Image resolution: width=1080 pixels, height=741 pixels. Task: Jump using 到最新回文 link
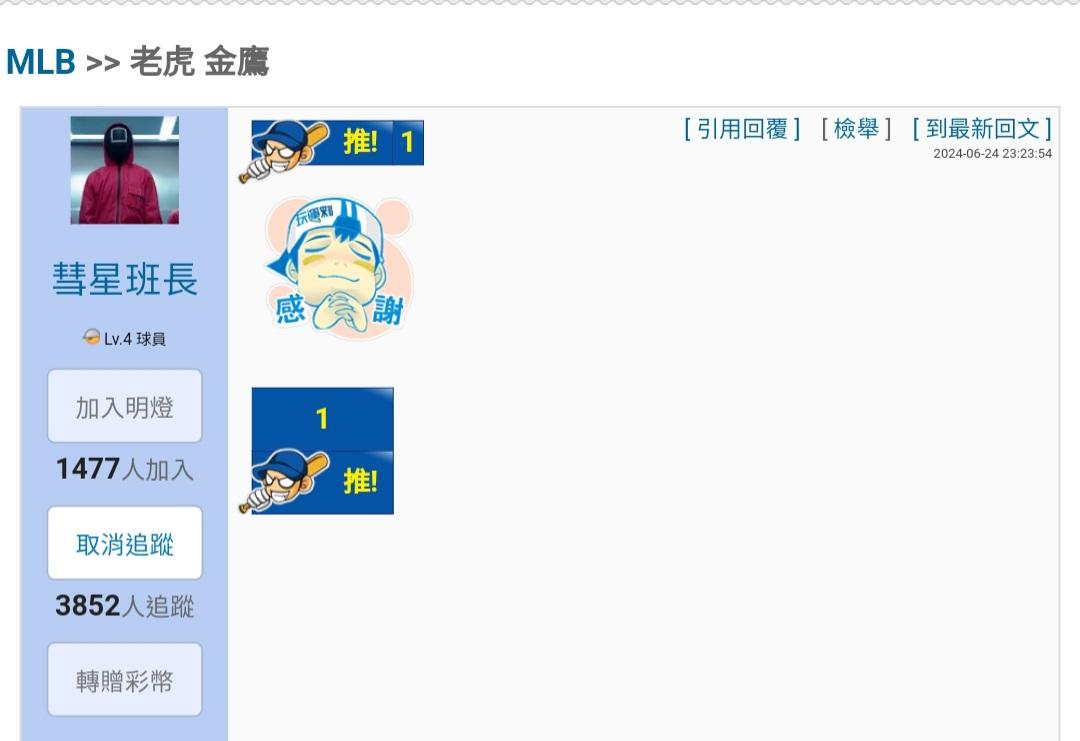982,129
